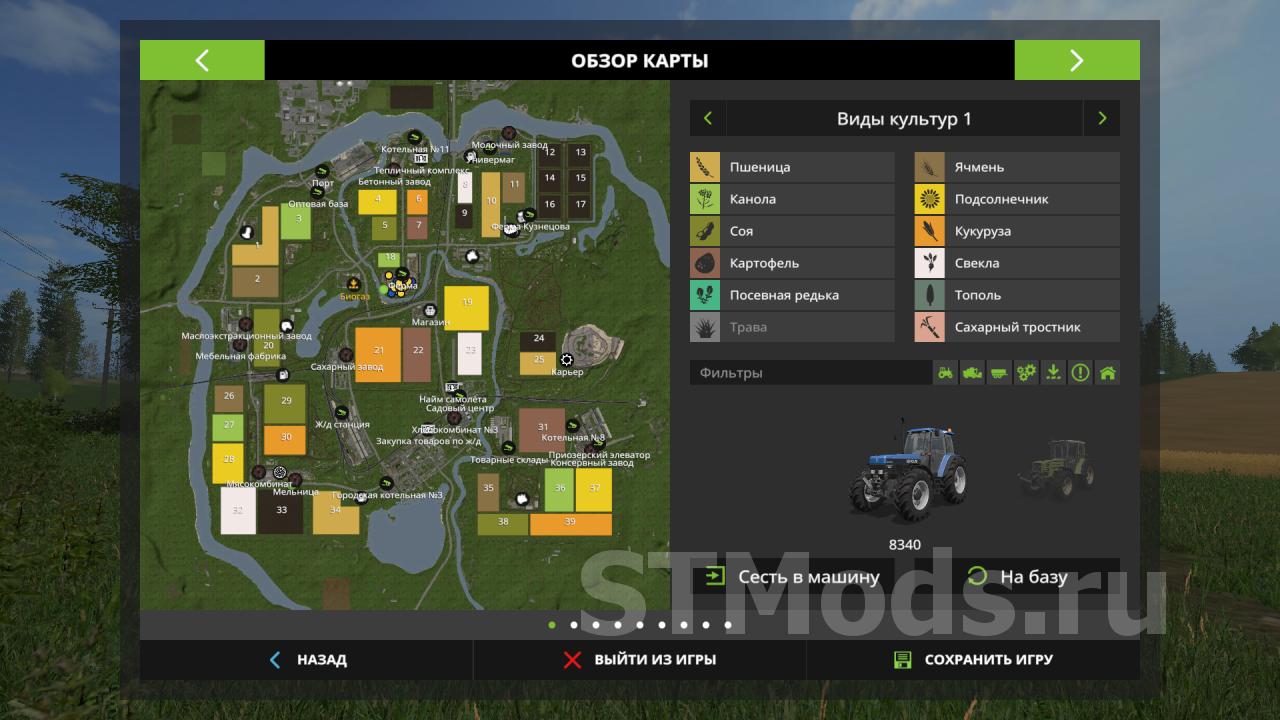The image size is (1280, 720).
Task: Click the orange Биогаз marker on the map
Action: click(x=353, y=285)
